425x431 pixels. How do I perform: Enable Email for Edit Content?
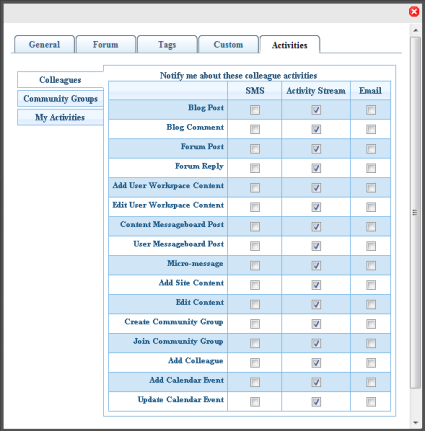371,304
